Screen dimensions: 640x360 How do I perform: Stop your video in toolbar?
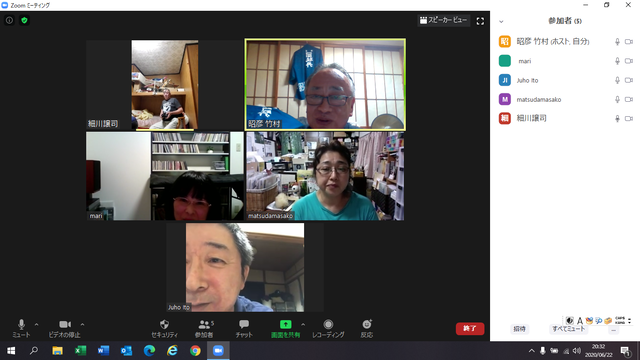tap(64, 329)
